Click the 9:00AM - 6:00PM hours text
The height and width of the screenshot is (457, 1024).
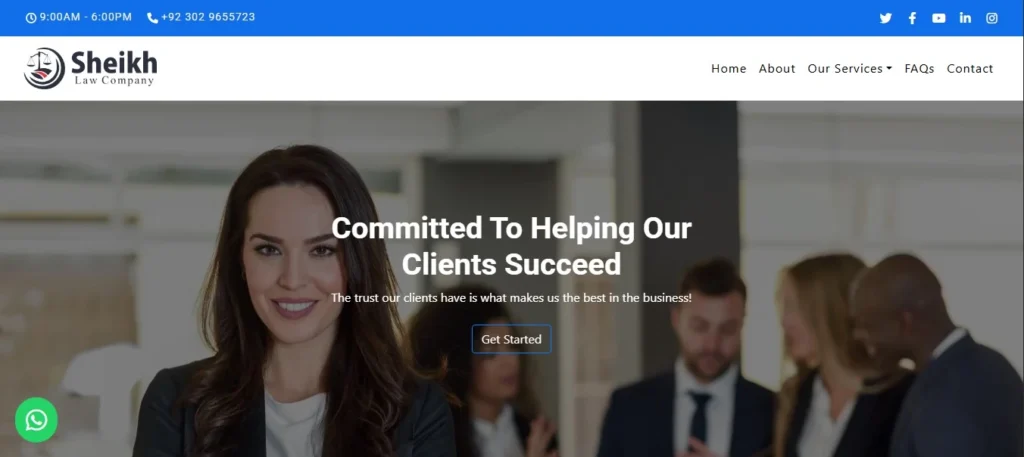(x=86, y=17)
